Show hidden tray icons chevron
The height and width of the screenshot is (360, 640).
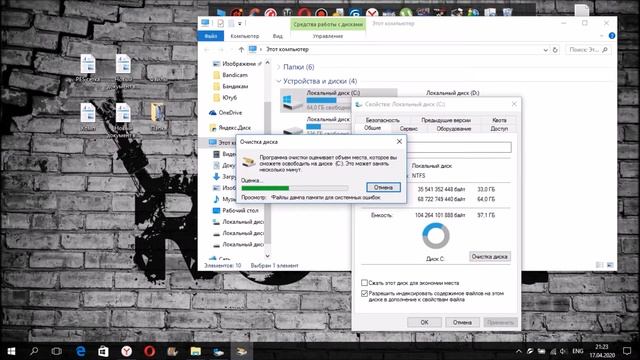tap(519, 351)
